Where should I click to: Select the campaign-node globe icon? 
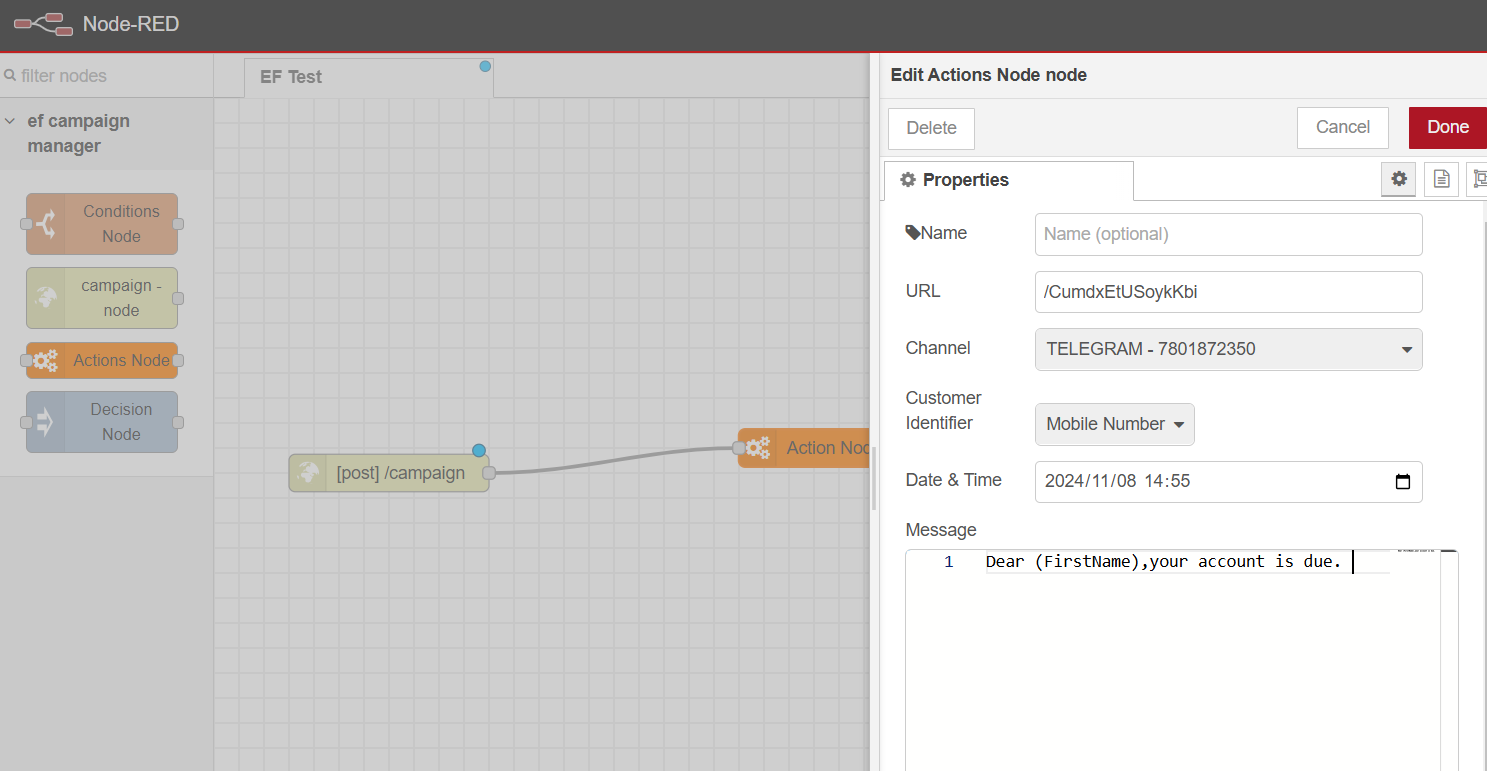[x=45, y=298]
